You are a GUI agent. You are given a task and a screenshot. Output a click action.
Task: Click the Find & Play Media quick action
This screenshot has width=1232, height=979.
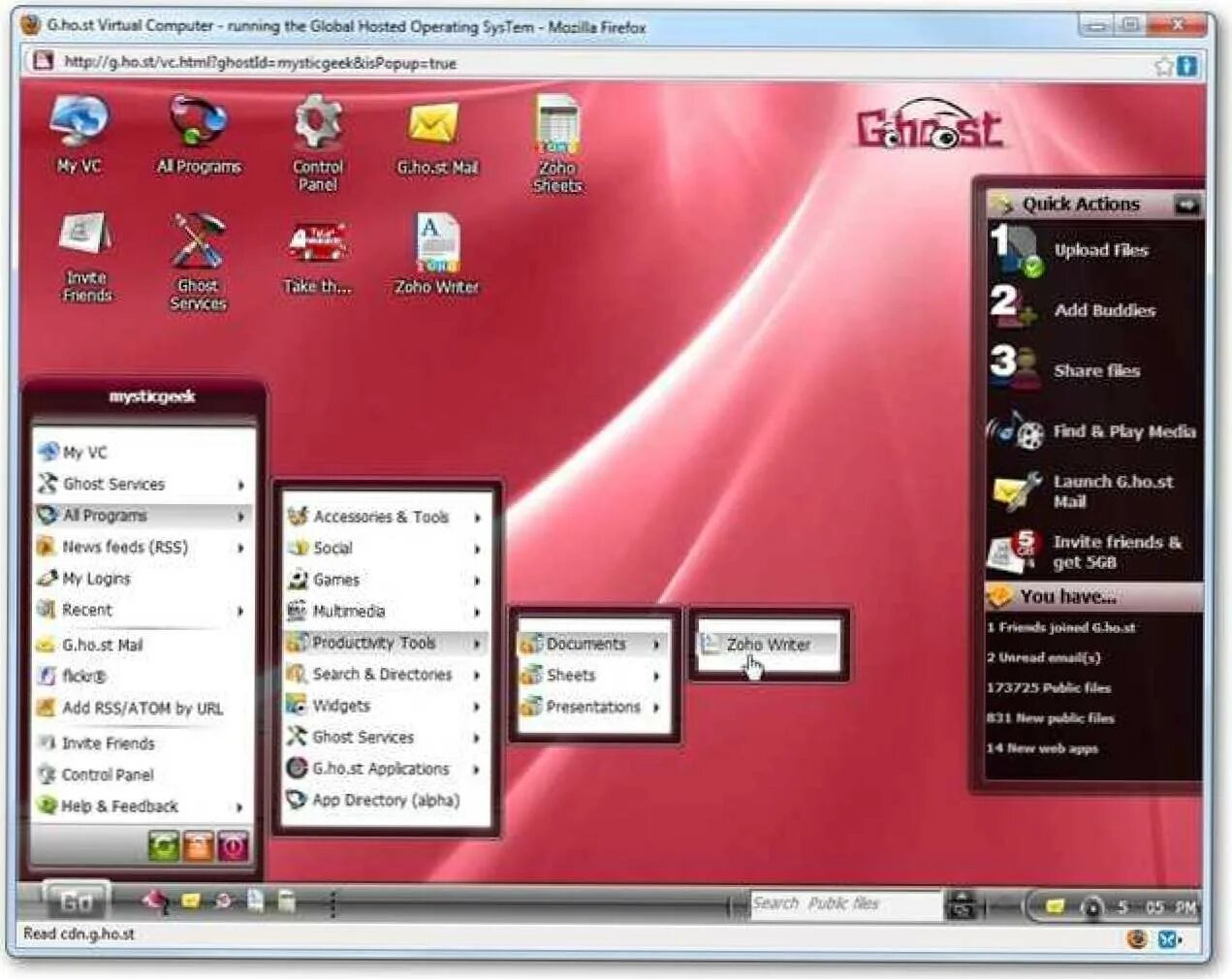coord(1091,431)
